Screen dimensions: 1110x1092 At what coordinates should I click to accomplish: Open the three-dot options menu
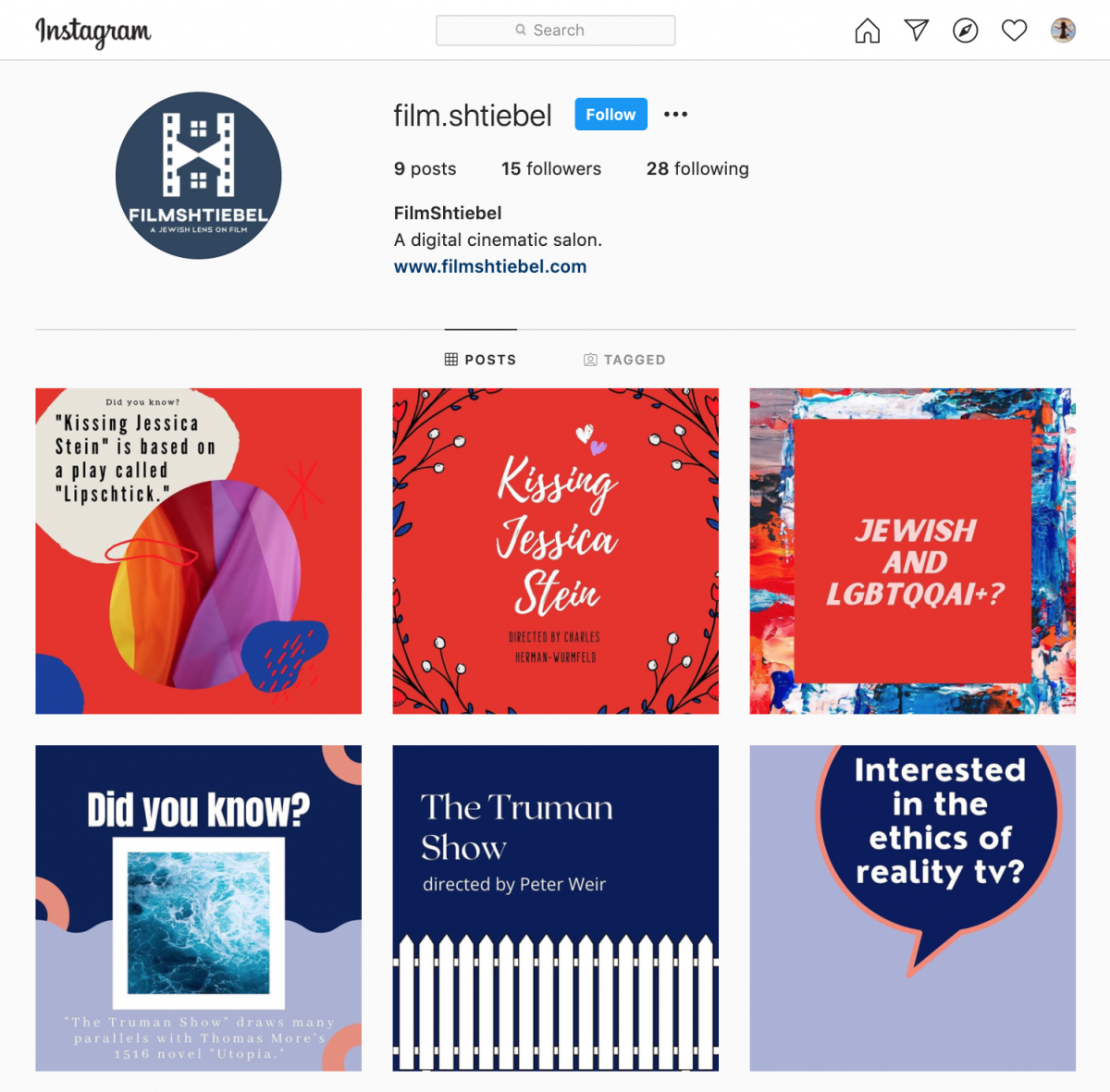[675, 115]
